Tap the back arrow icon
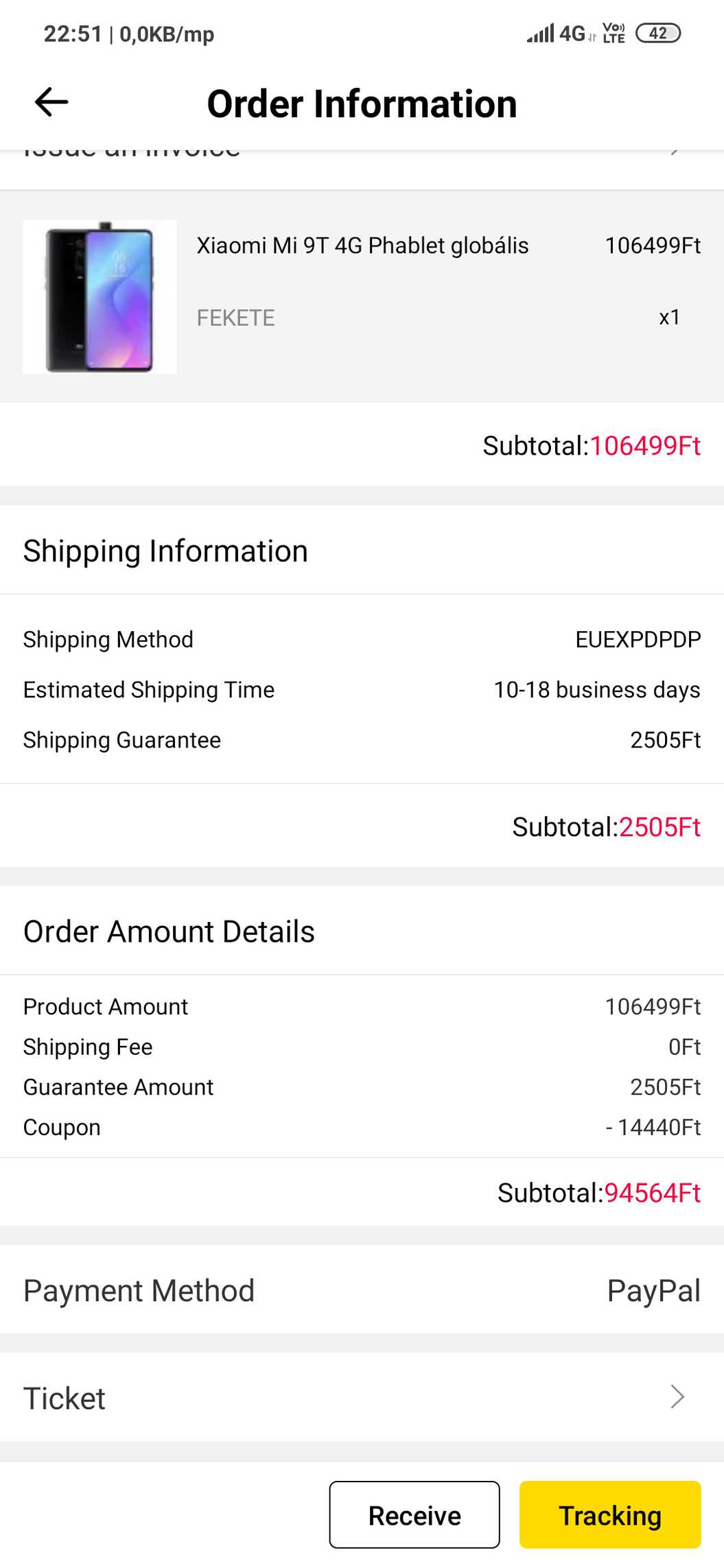 [51, 103]
